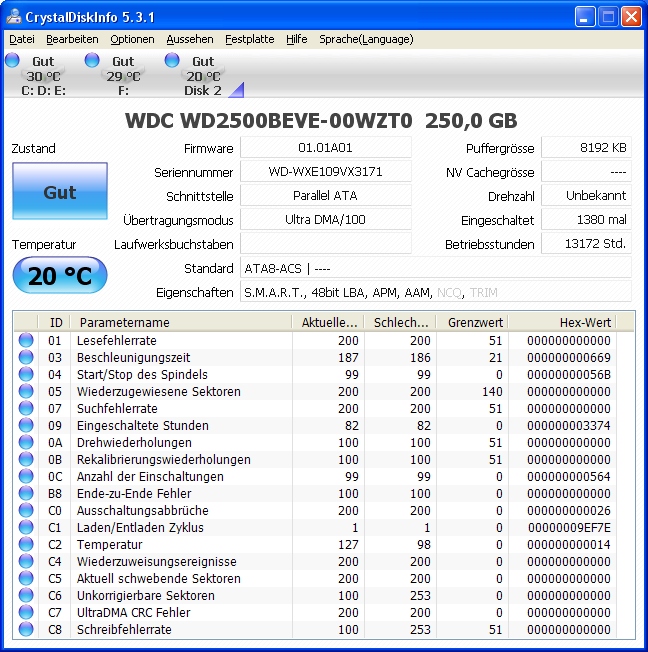Click the Drehzahl value Unbekannt

click(x=586, y=195)
